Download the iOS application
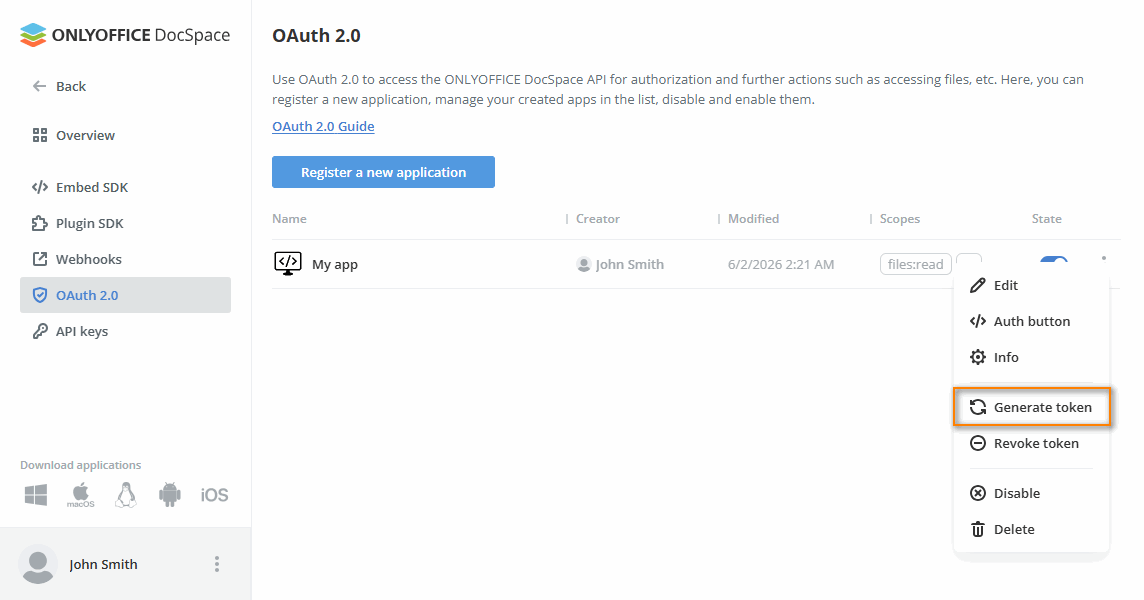Screen dimensions: 1144x600 pyautogui.click(x=214, y=495)
